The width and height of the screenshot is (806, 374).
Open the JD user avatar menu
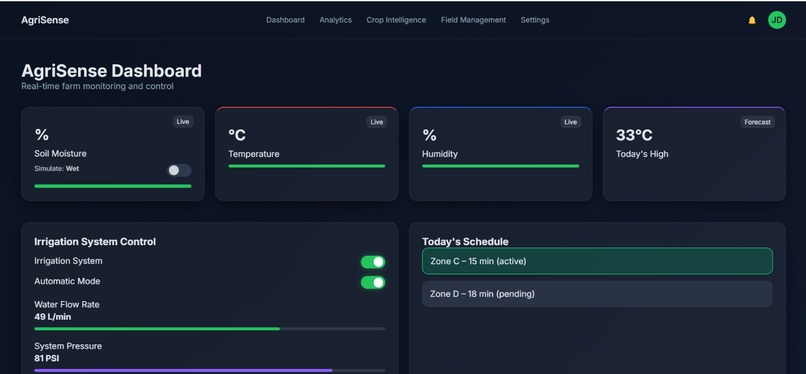(777, 20)
